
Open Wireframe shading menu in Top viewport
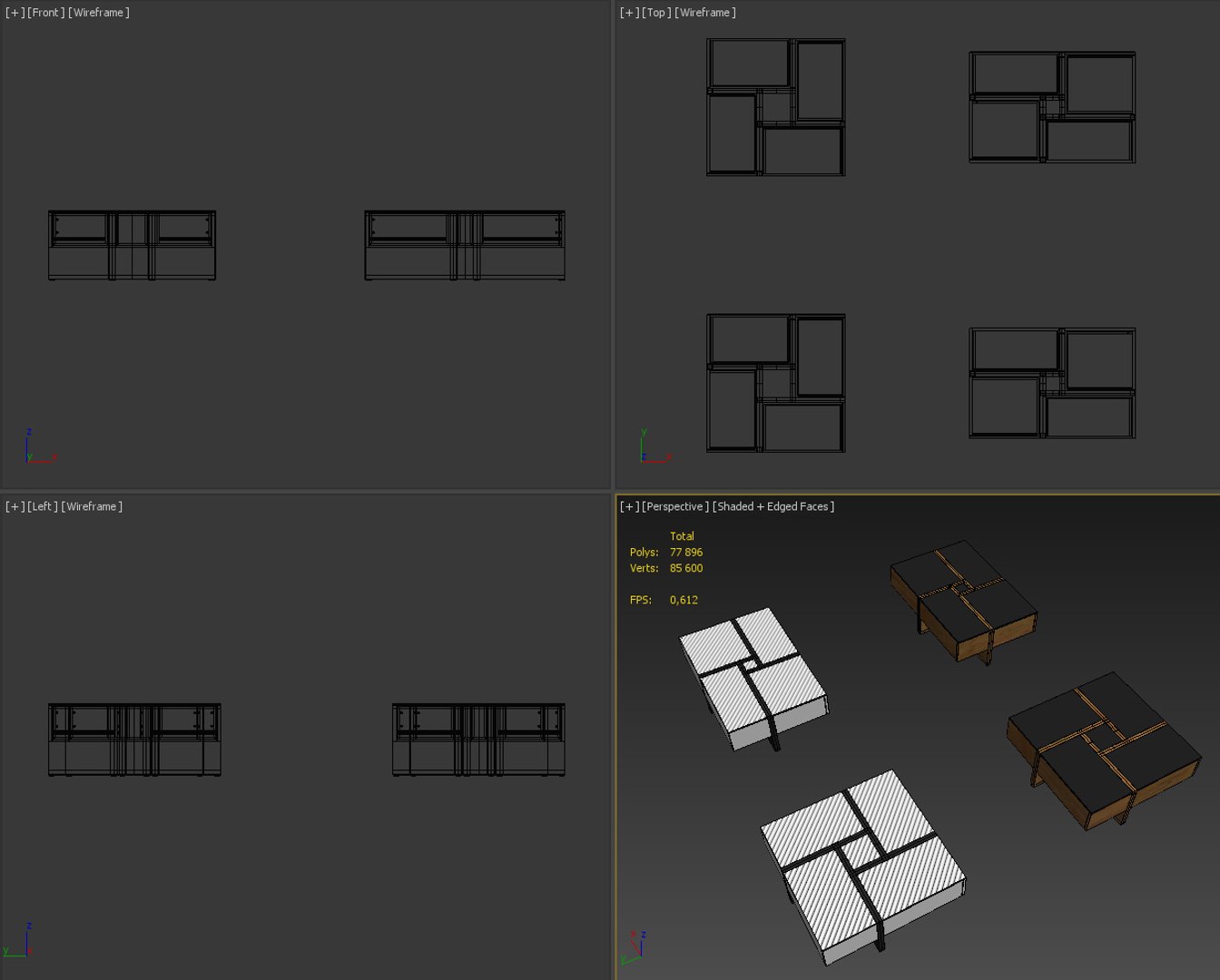(705, 13)
